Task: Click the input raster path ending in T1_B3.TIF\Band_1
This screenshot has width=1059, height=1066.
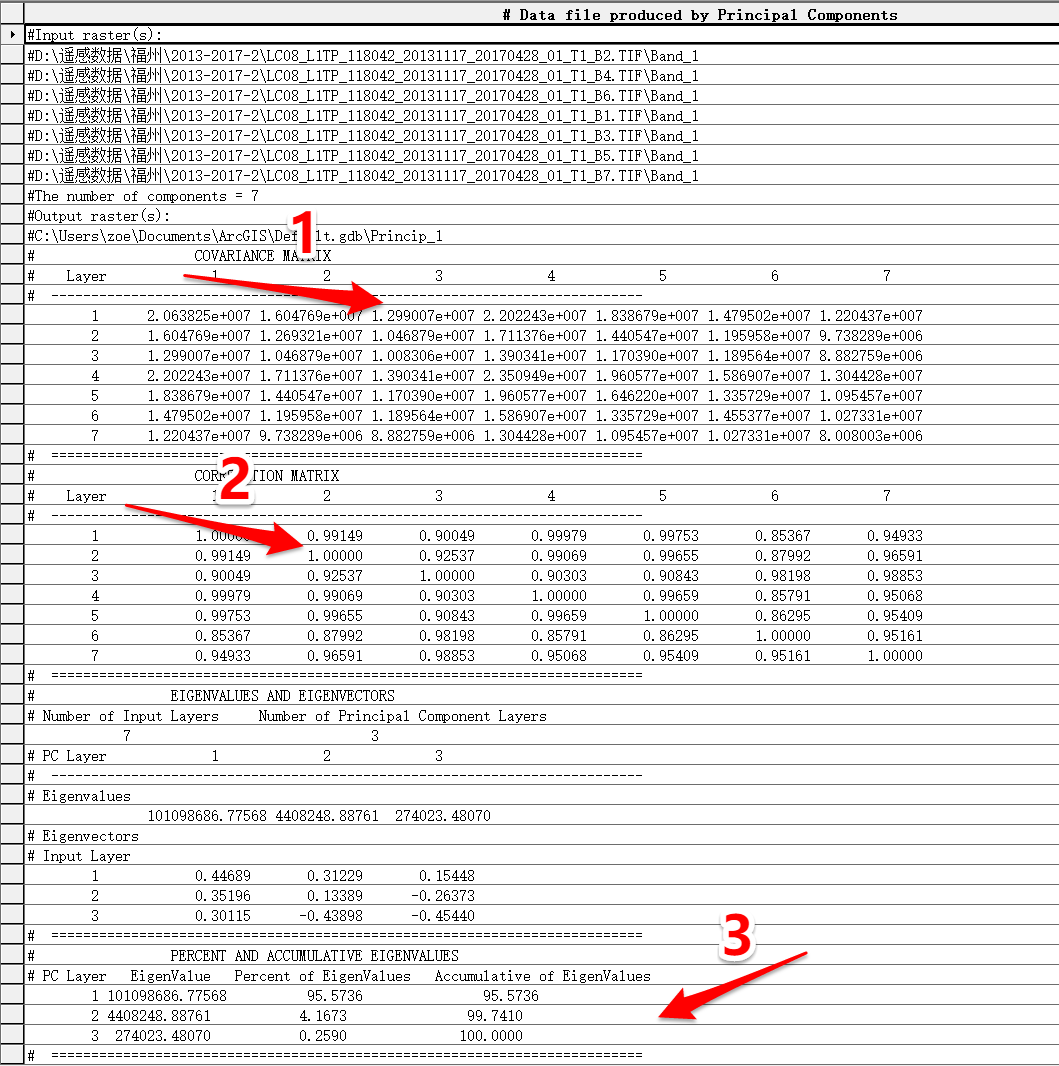Action: click(x=363, y=136)
